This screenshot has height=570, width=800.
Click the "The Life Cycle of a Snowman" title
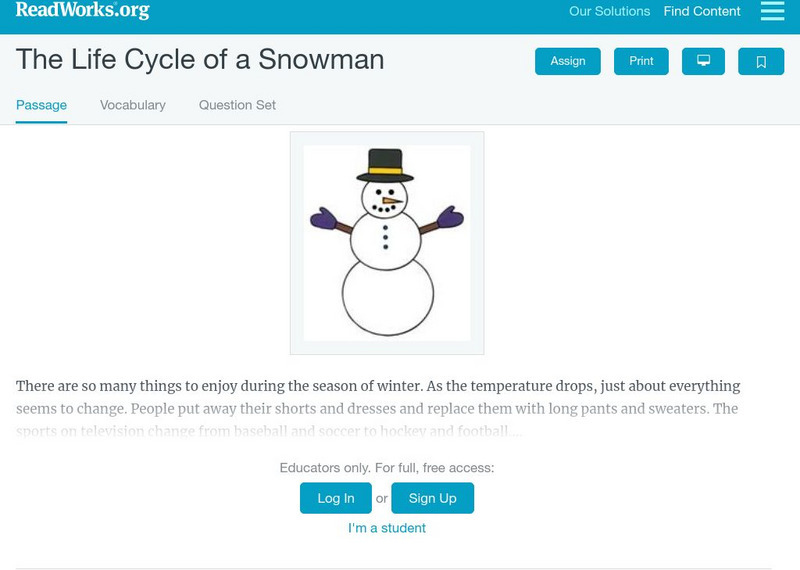click(200, 59)
